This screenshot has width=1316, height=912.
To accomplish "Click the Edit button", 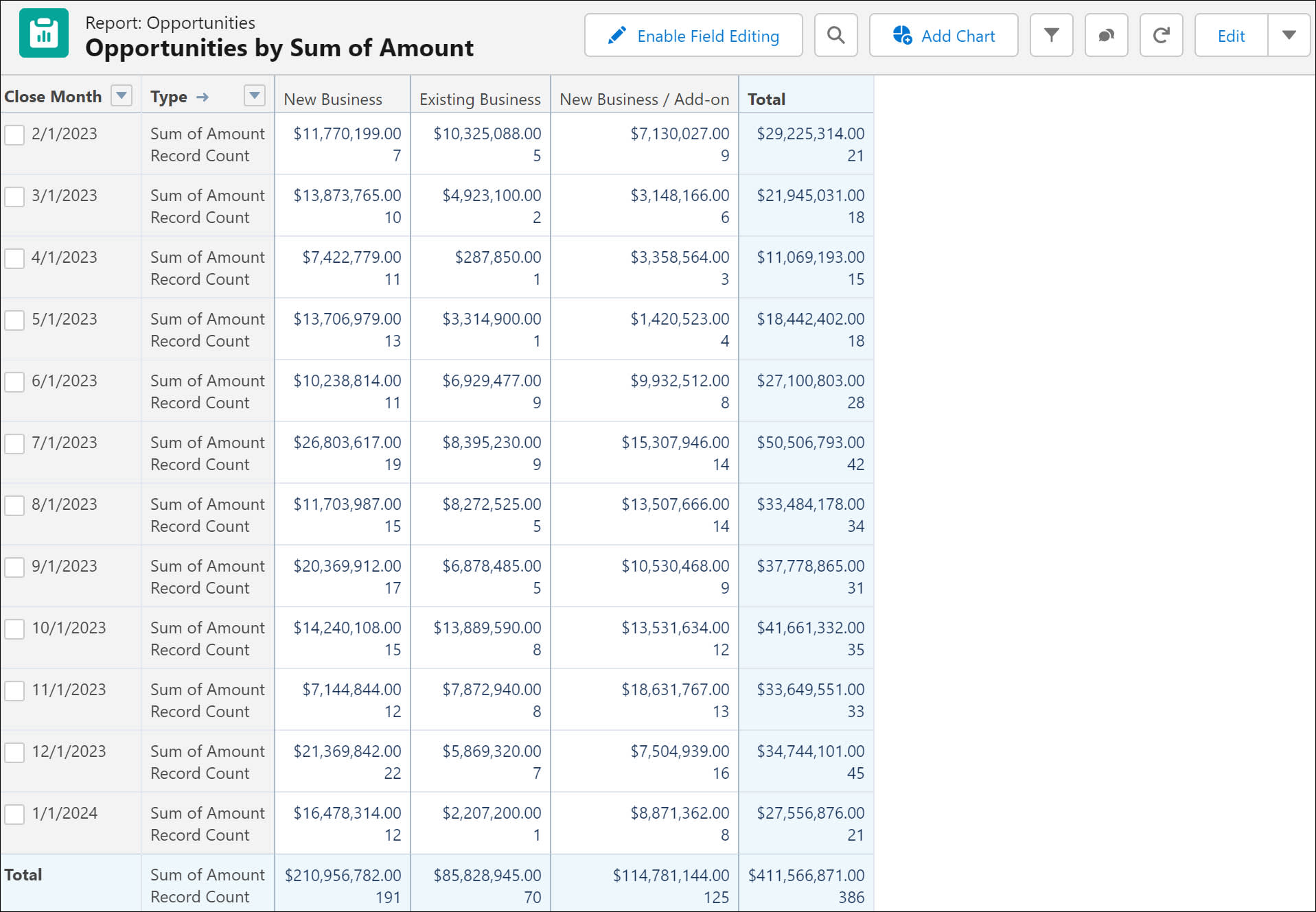I will 1231,35.
